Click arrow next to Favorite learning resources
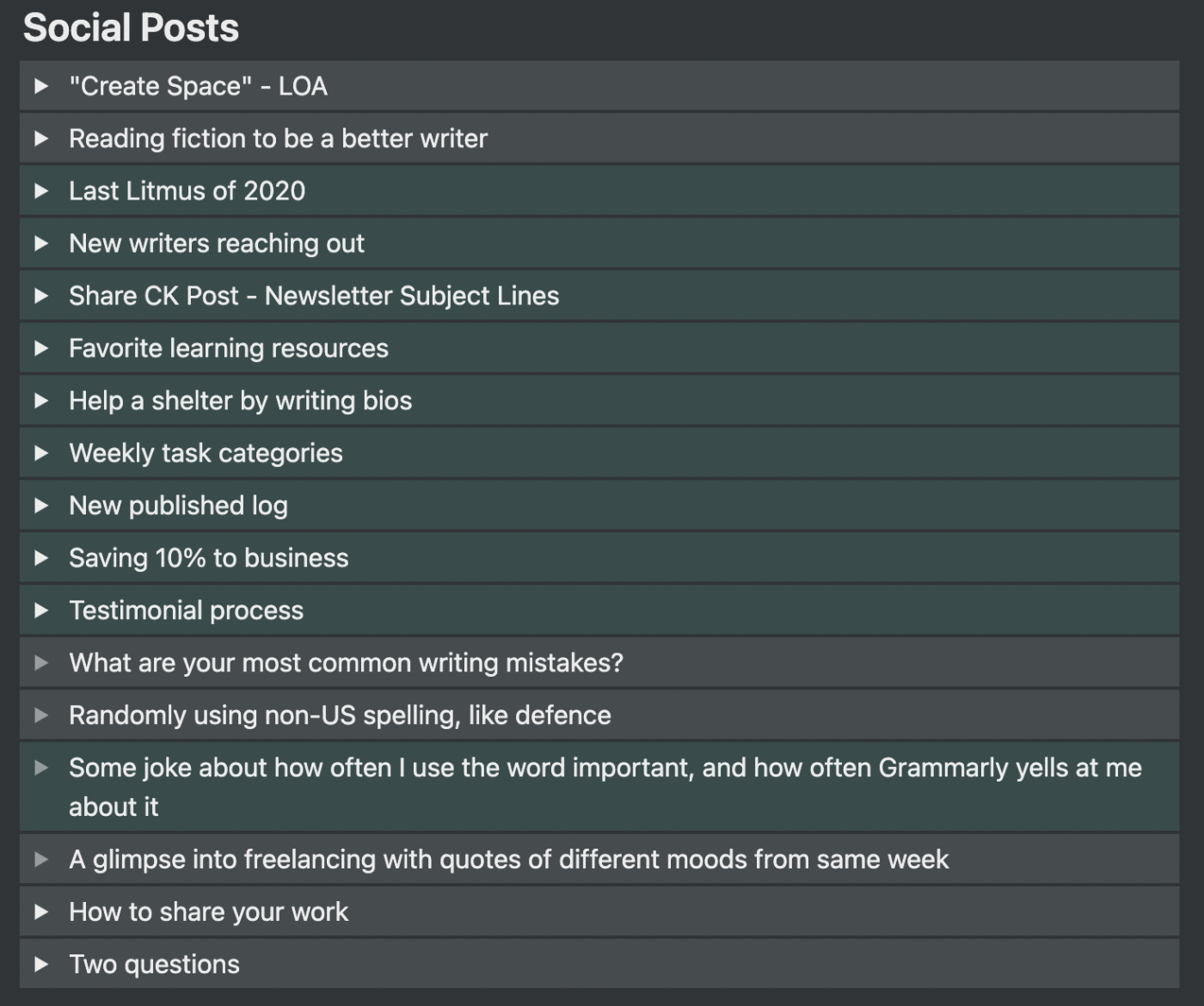The height and width of the screenshot is (1006, 1204). pos(40,348)
